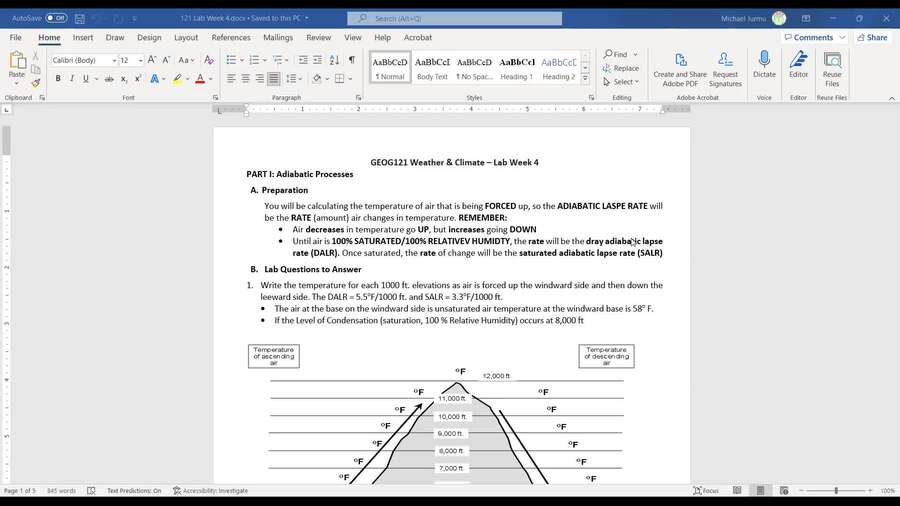900x506 pixels.
Task: Create and Share Adobe PDF
Action: 680,69
